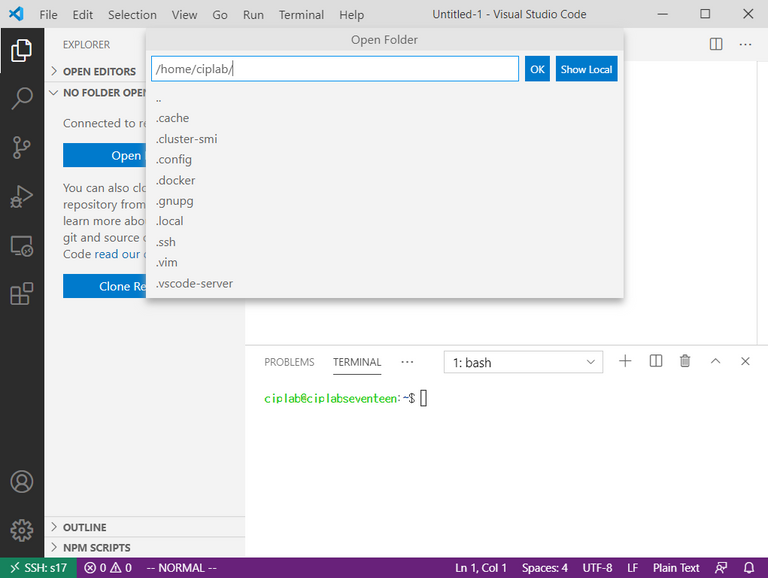Open the Source Control view icon
The width and height of the screenshot is (768, 578).
coord(22,147)
